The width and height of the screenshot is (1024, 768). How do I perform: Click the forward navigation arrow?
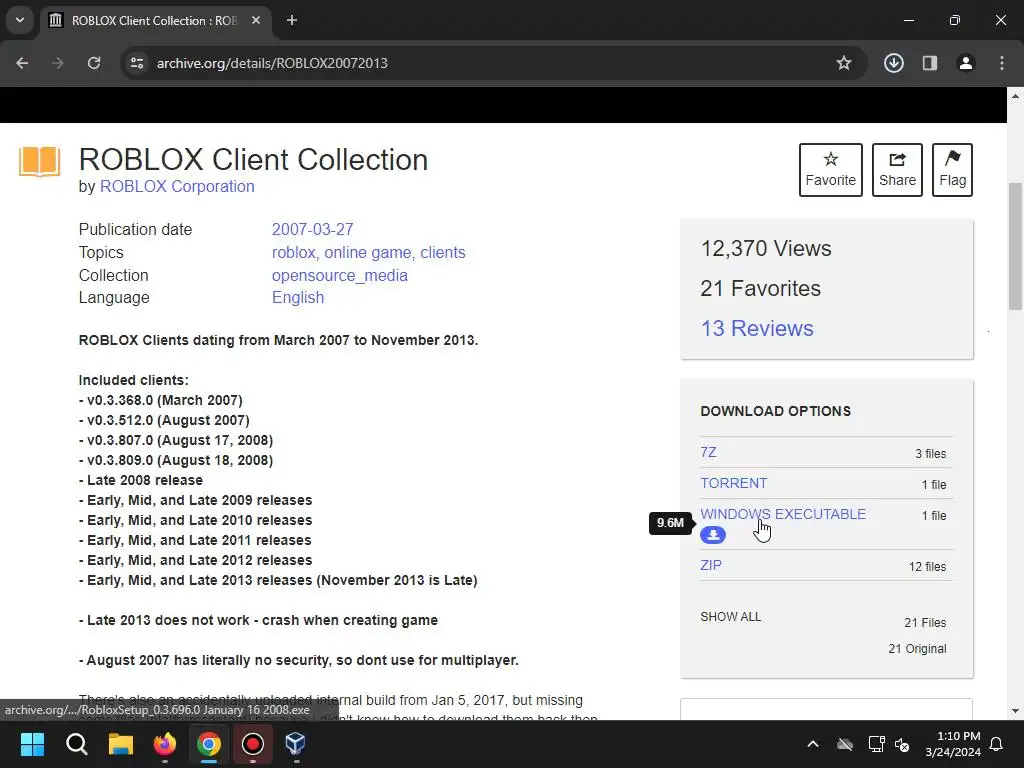[58, 63]
